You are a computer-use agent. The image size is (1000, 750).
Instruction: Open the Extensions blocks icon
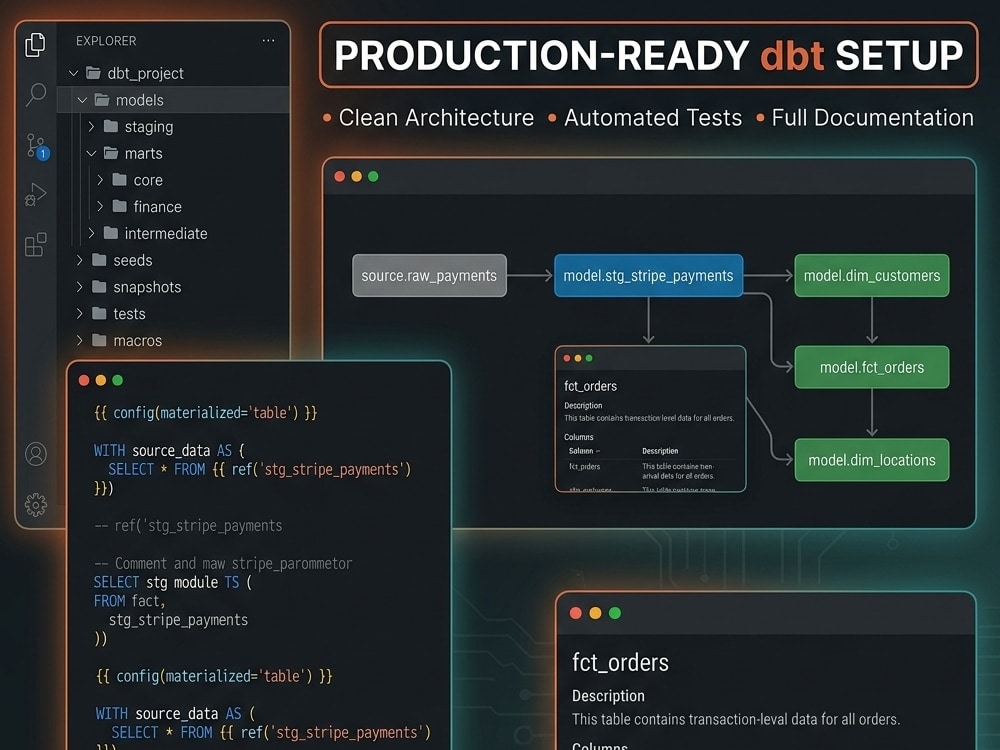pos(36,244)
